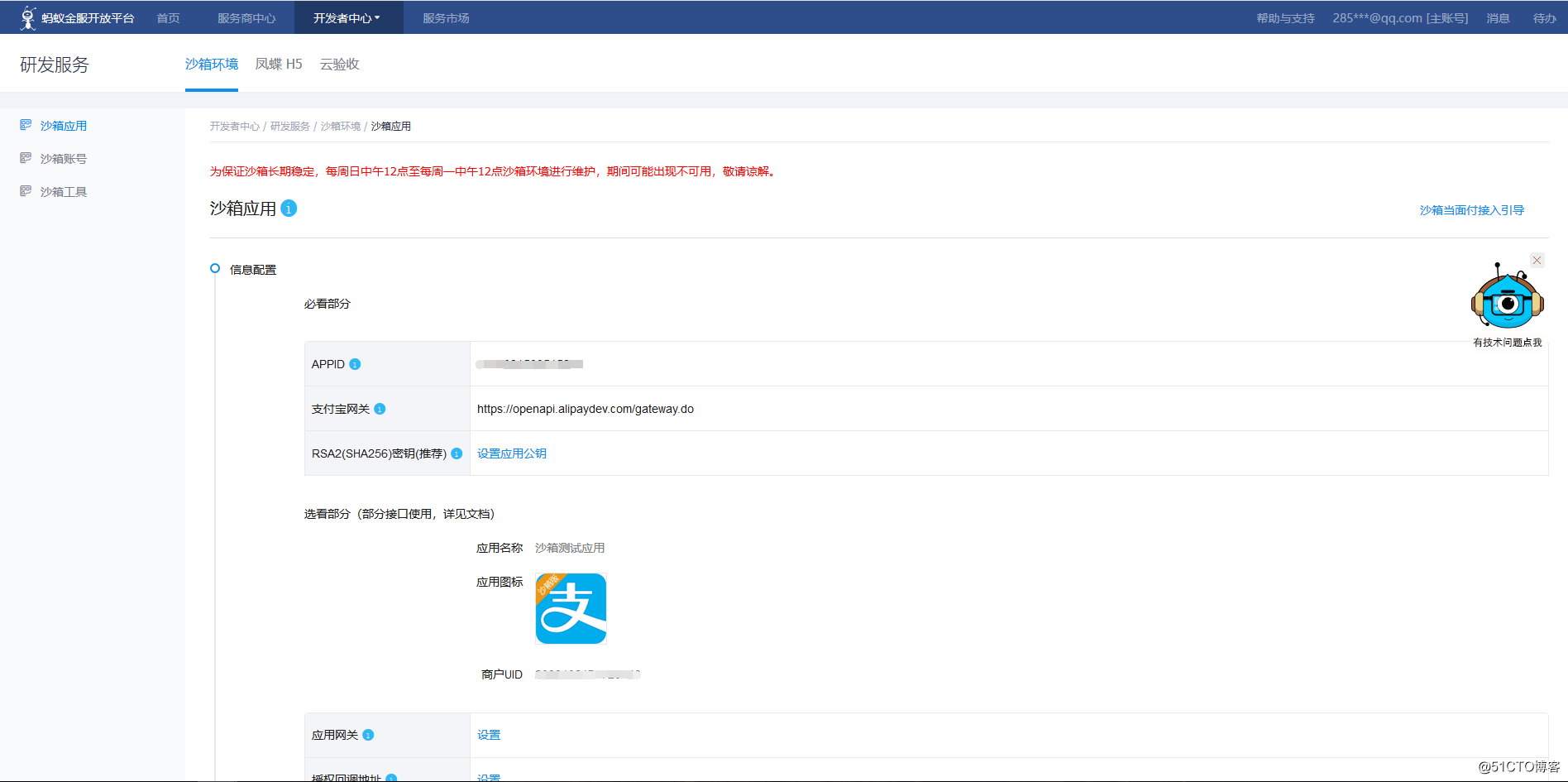Click the 必看部分 section label
The image size is (1568, 782).
click(x=327, y=304)
